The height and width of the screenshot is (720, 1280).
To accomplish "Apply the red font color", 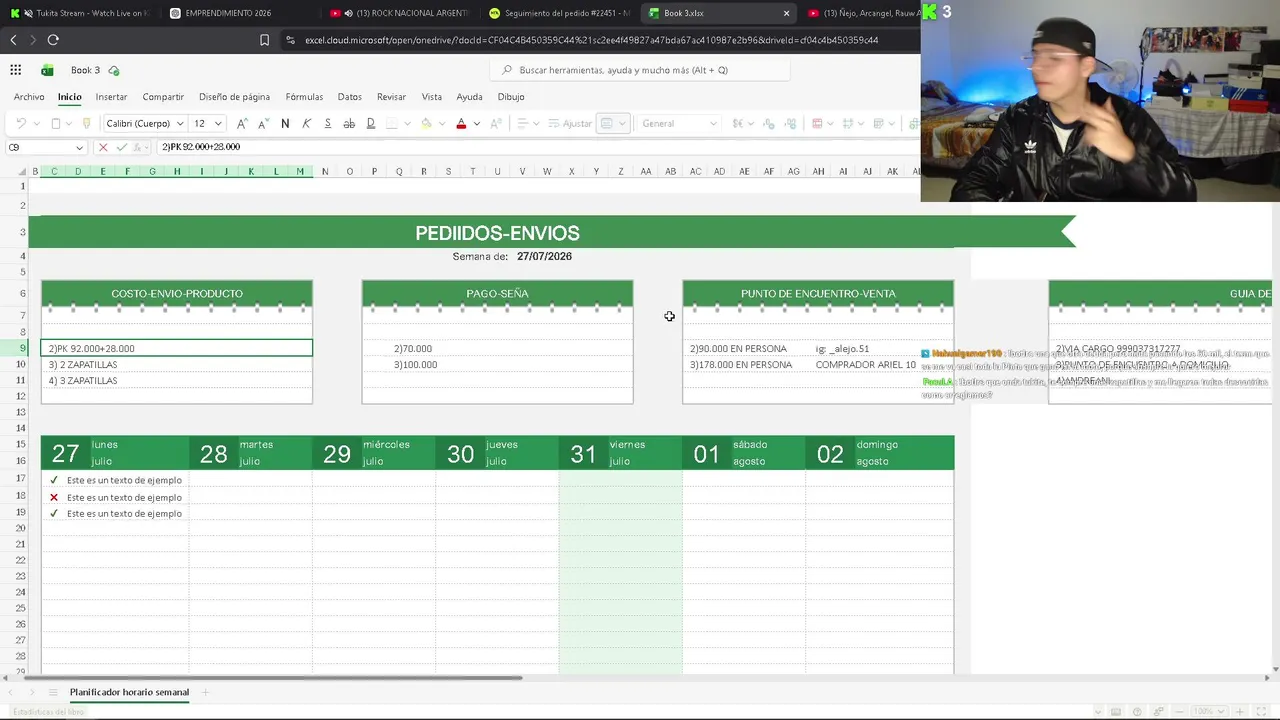I will (461, 124).
